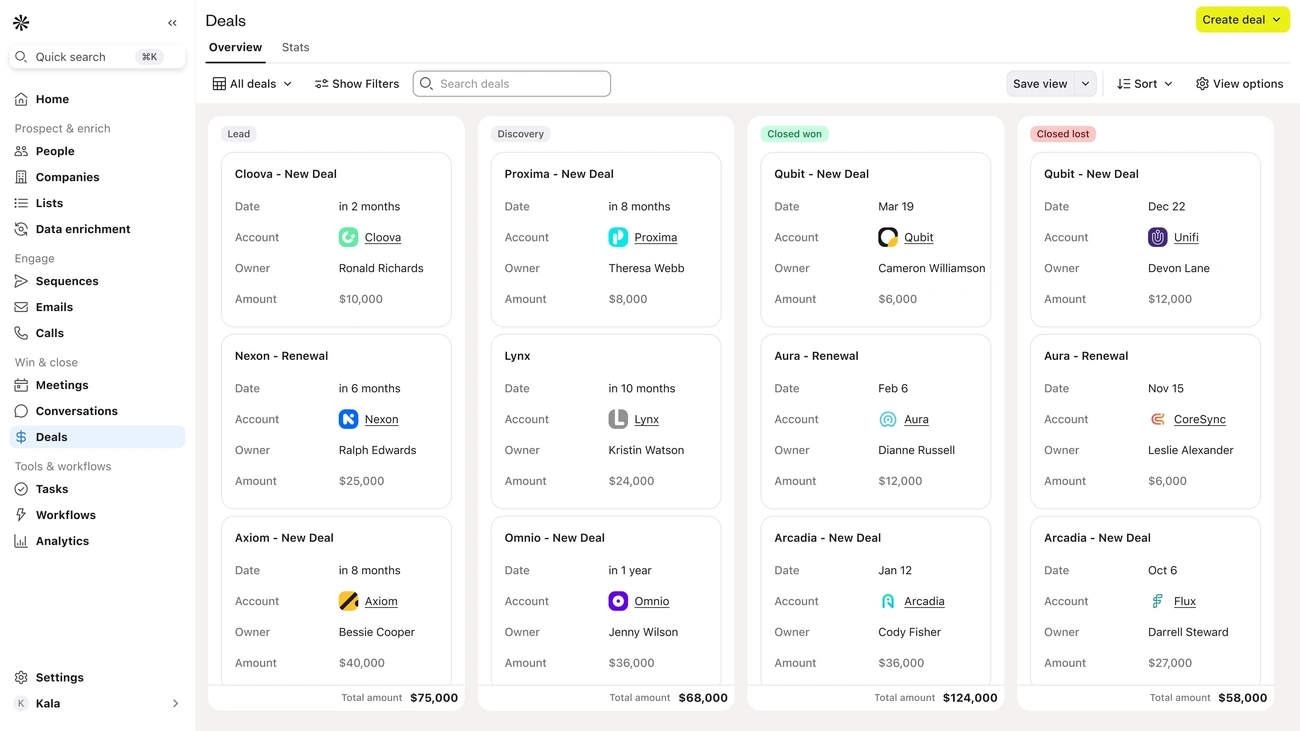
Task: Open the Sort options dropdown
Action: [x=1143, y=83]
